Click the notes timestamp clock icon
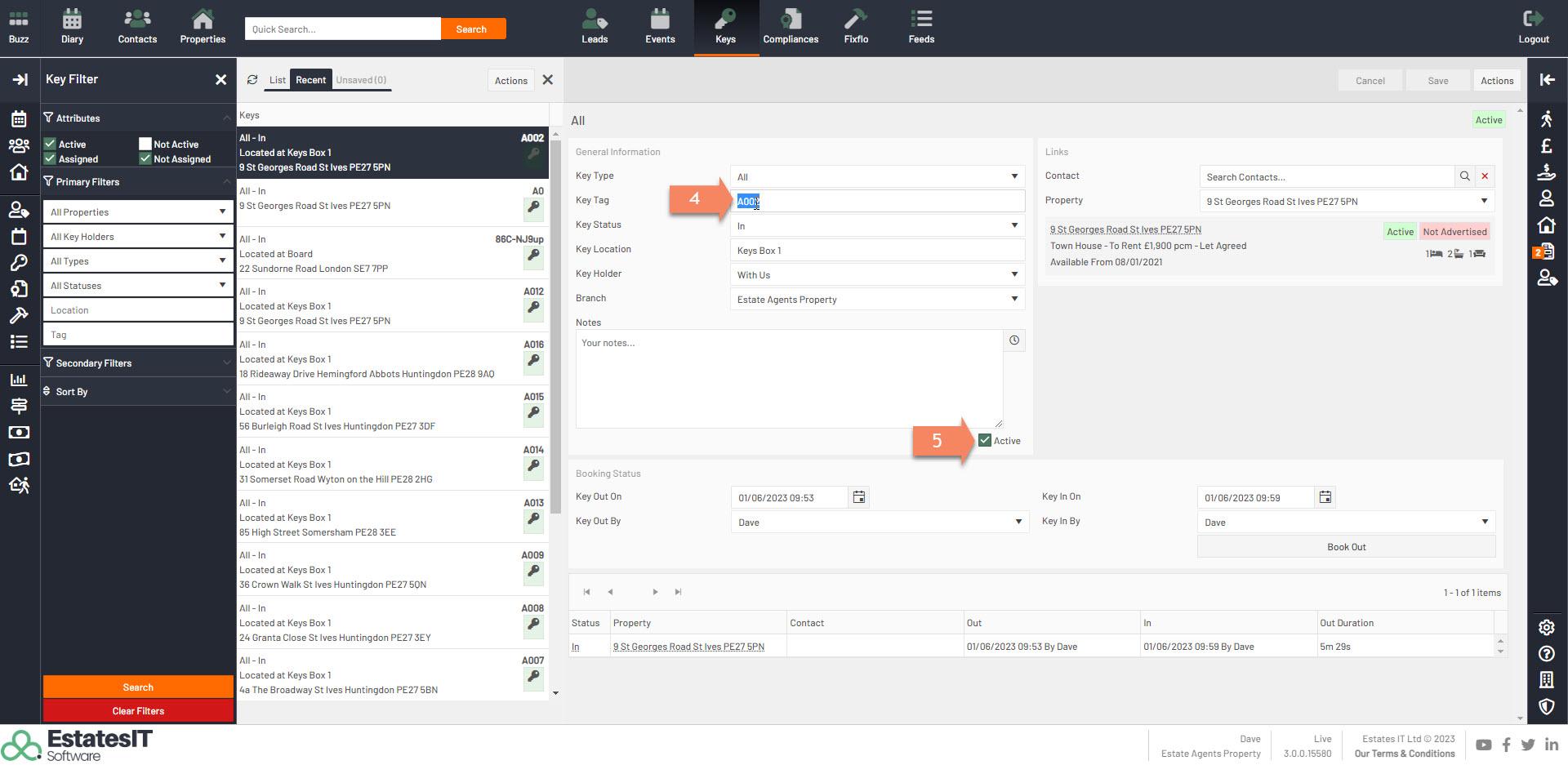The height and width of the screenshot is (765, 1568). (1013, 340)
